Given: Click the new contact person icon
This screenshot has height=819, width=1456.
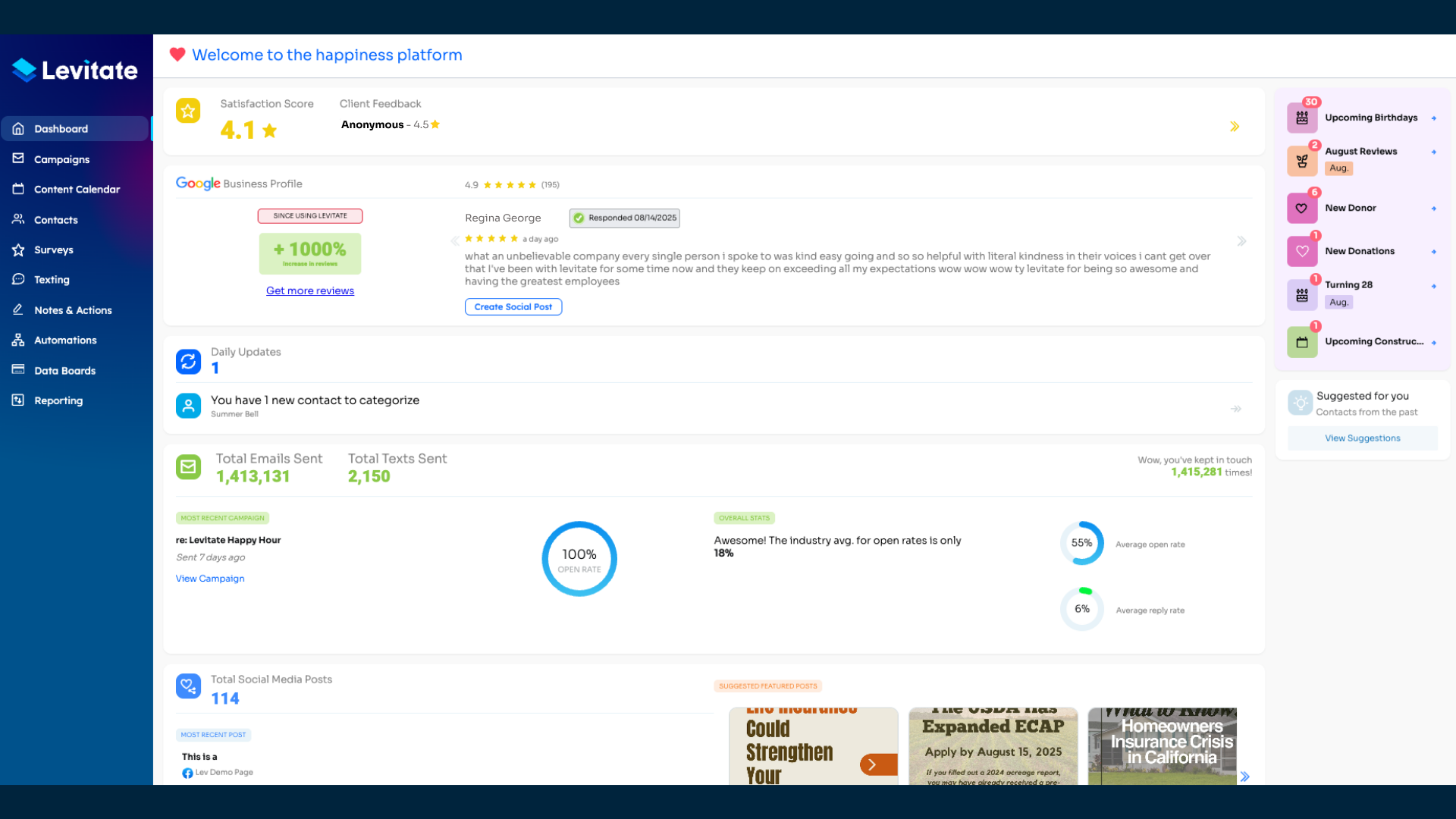Looking at the screenshot, I should tap(188, 406).
